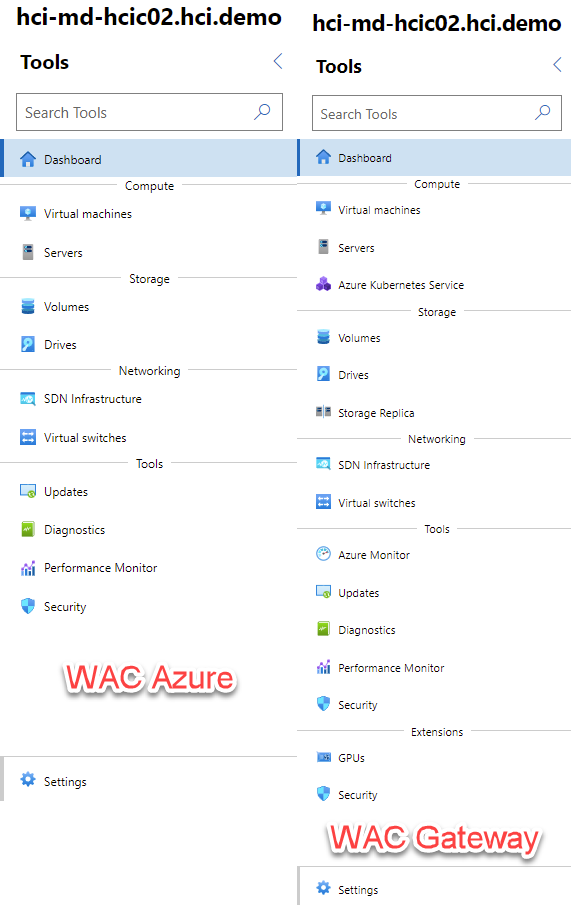The image size is (571, 905).
Task: Click search magnifier icon in WAC Azure panel
Action: 262,111
